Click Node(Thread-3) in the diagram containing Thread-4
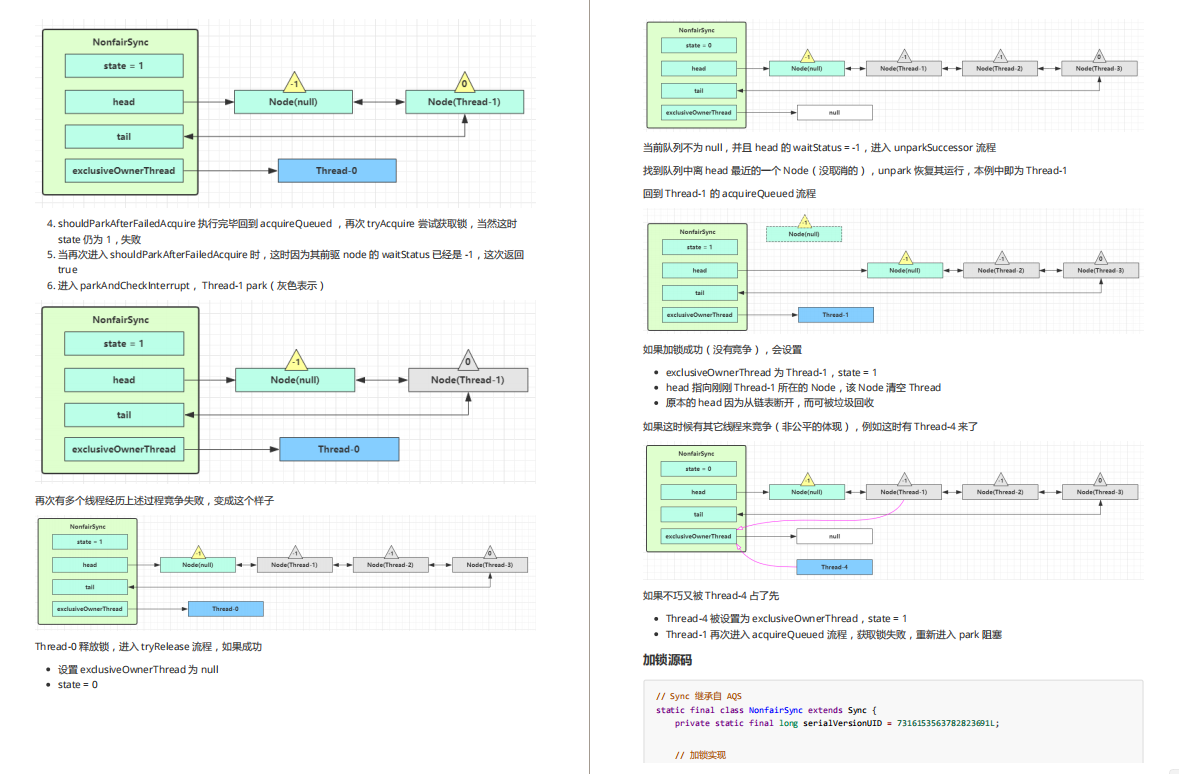Screen dimensions: 1179x774 [x=1099, y=492]
